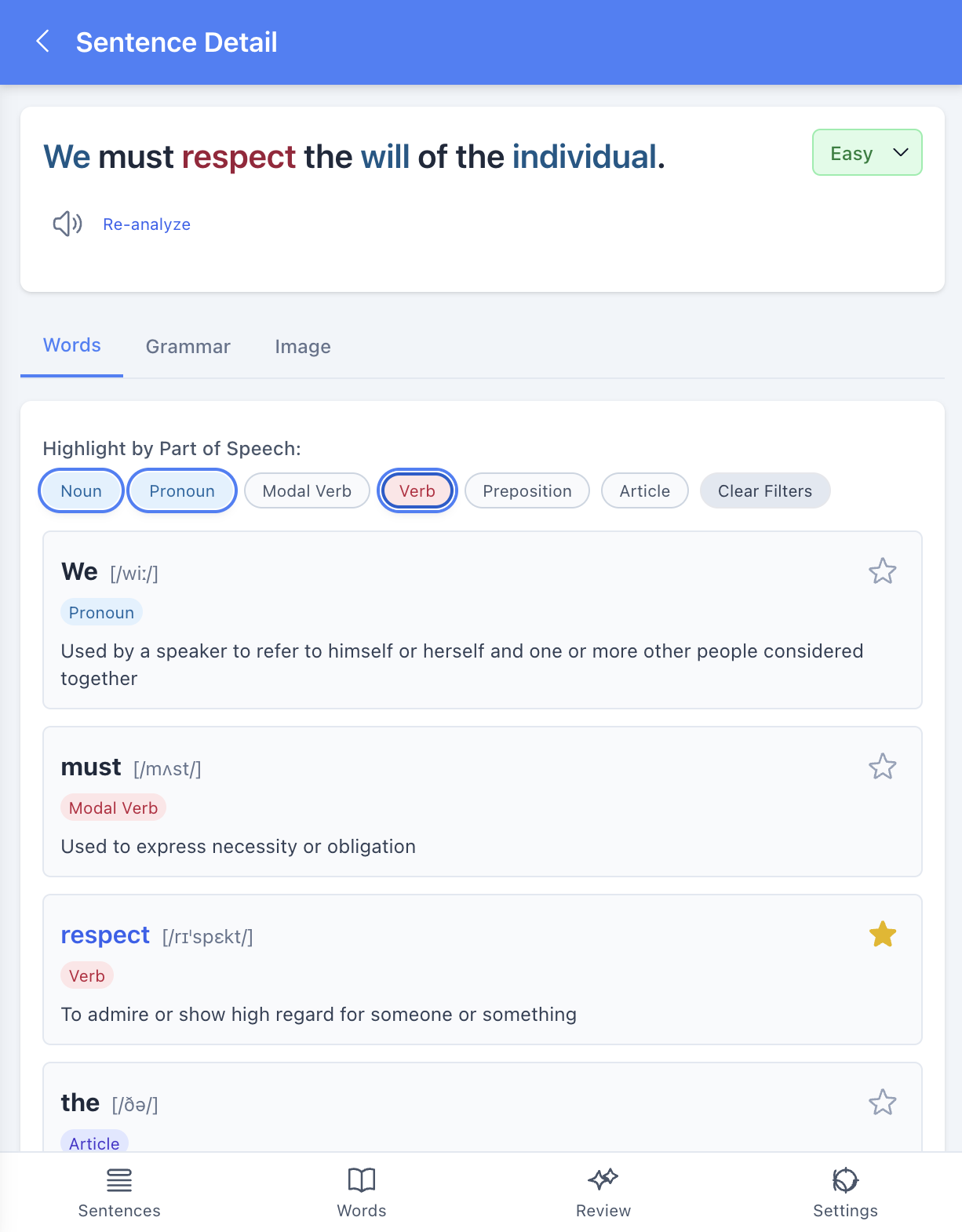This screenshot has width=962, height=1232.
Task: Star the word "the"
Action: click(x=882, y=1103)
